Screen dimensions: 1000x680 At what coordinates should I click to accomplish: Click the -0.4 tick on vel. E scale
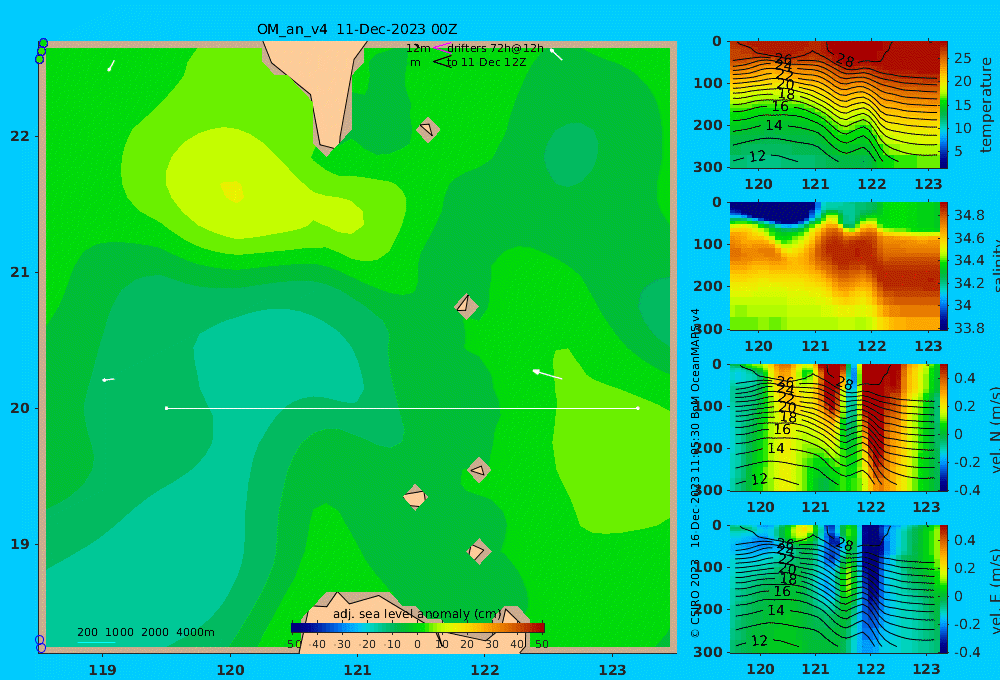(965, 651)
